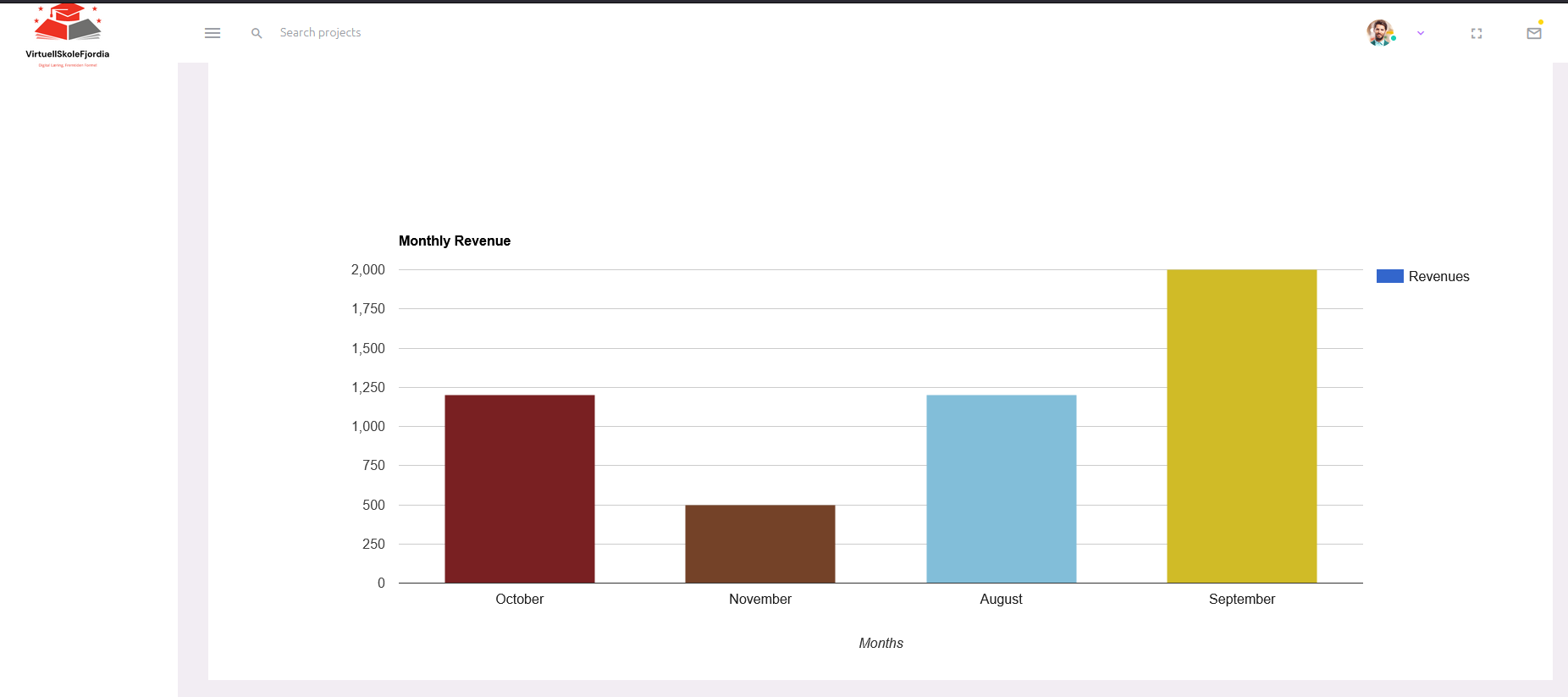Toggle fullscreen mode icon
1568x697 pixels.
[1477, 33]
